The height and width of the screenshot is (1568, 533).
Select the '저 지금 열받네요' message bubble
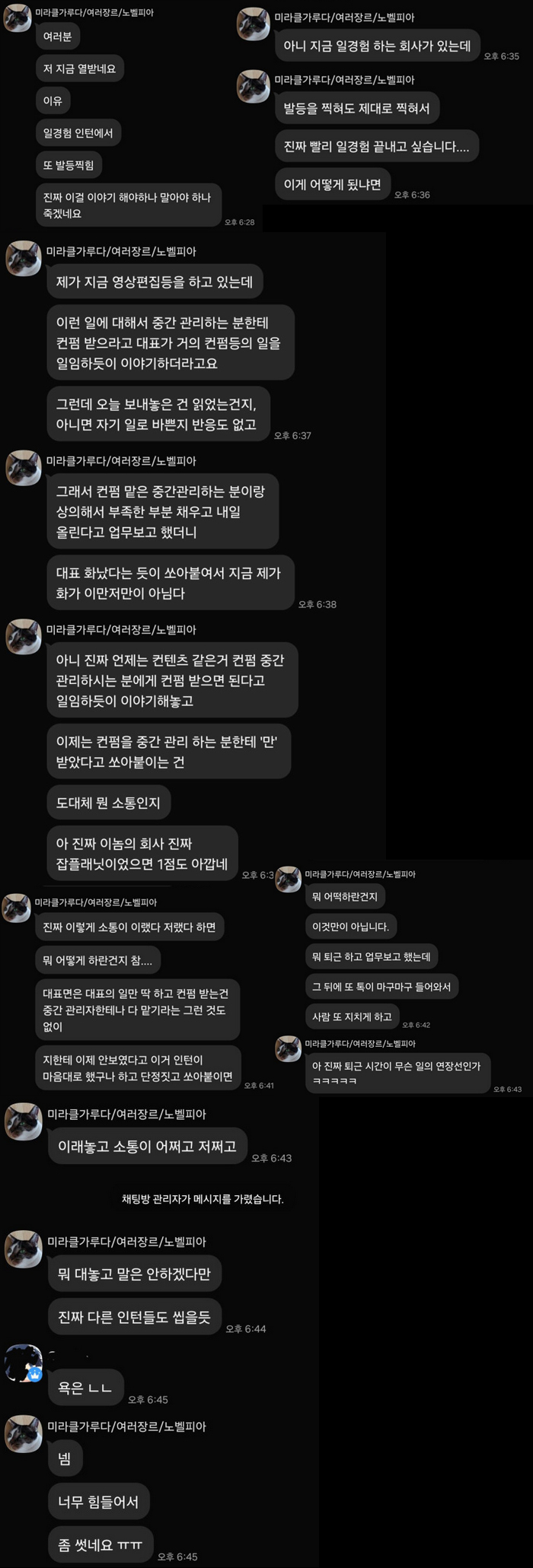click(79, 68)
